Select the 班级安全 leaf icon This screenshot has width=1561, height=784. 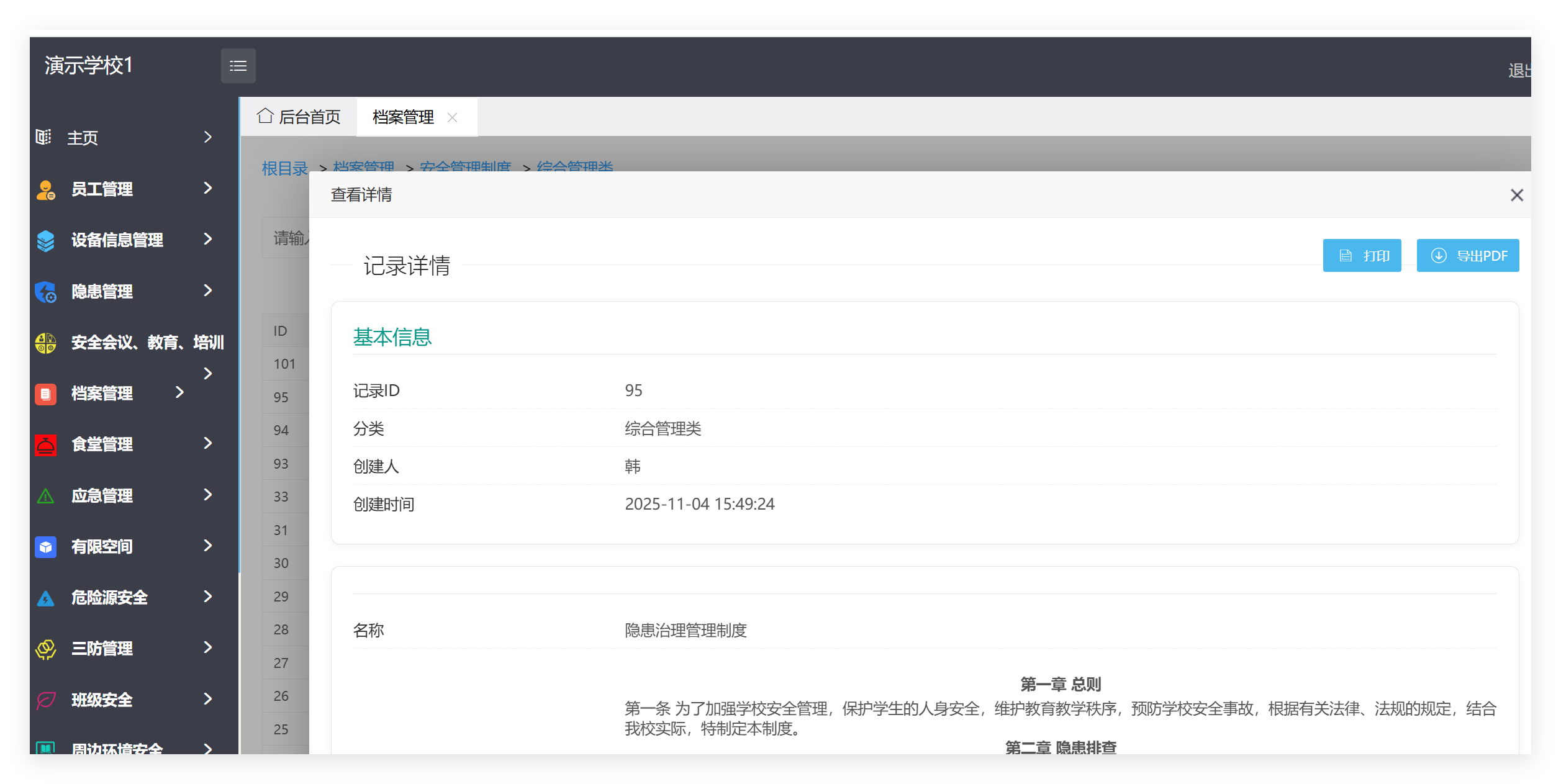coord(44,700)
